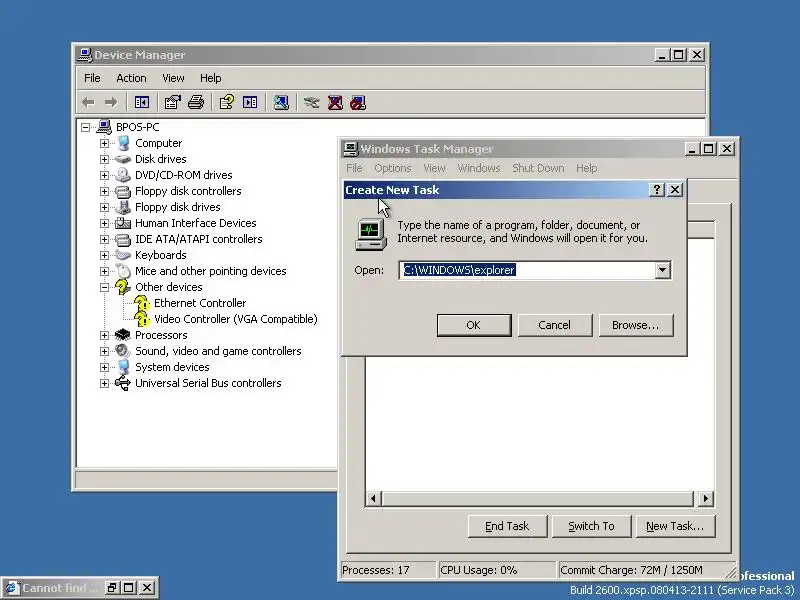Click the minimized 'Cannot find...' window title
Image resolution: width=800 pixels, height=600 pixels.
(x=60, y=588)
